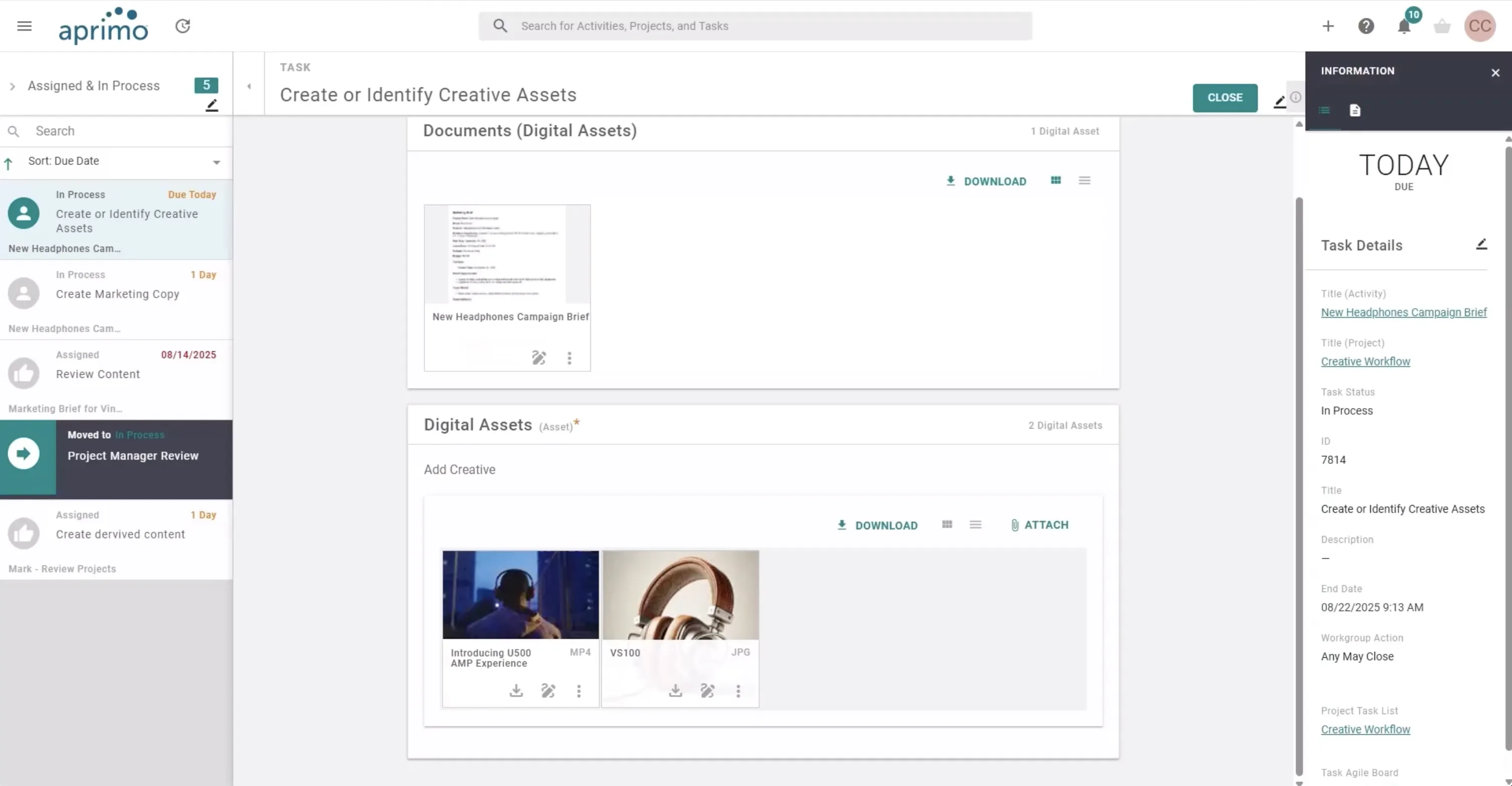Close the Information panel with the X
1512x786 pixels.
pyautogui.click(x=1495, y=73)
